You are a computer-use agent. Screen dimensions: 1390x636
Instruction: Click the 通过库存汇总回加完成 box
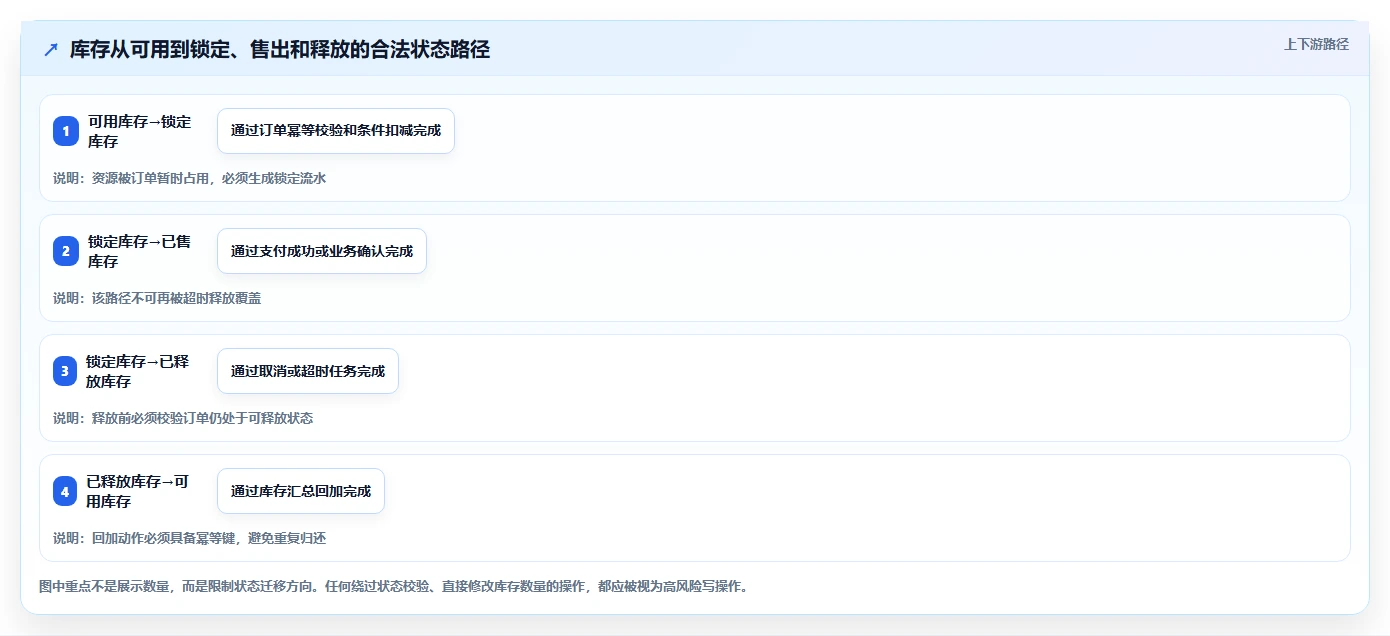coord(301,491)
